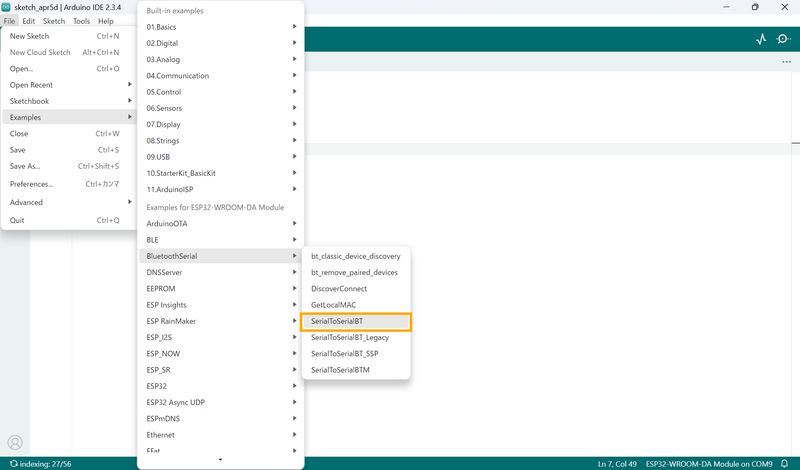Expand 06.Sensors examples
Image resolution: width=800 pixels, height=470 pixels.
220,108
